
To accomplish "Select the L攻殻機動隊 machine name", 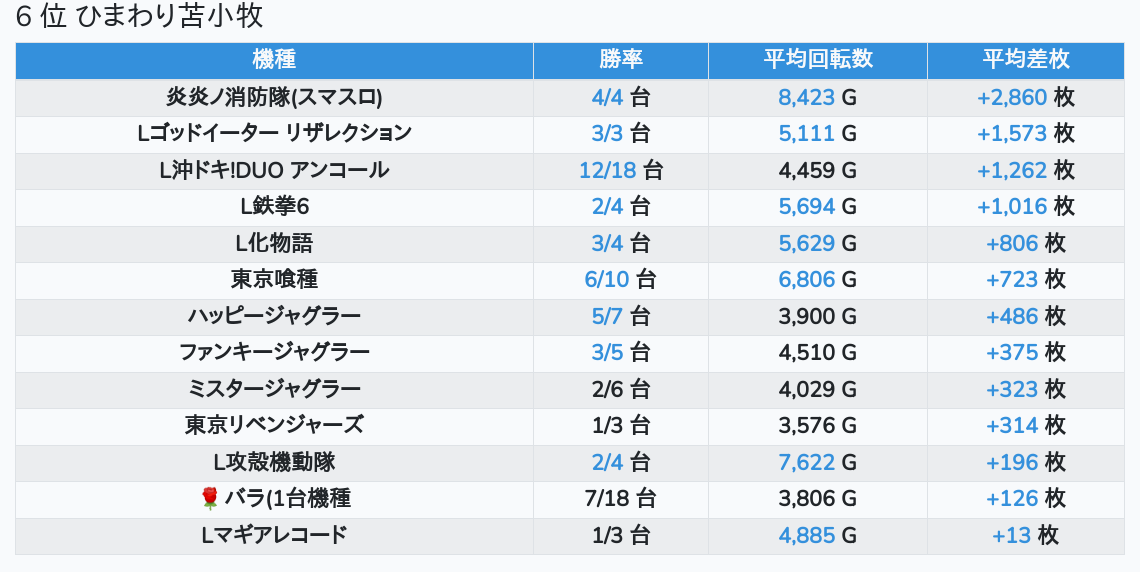I will coord(274,462).
